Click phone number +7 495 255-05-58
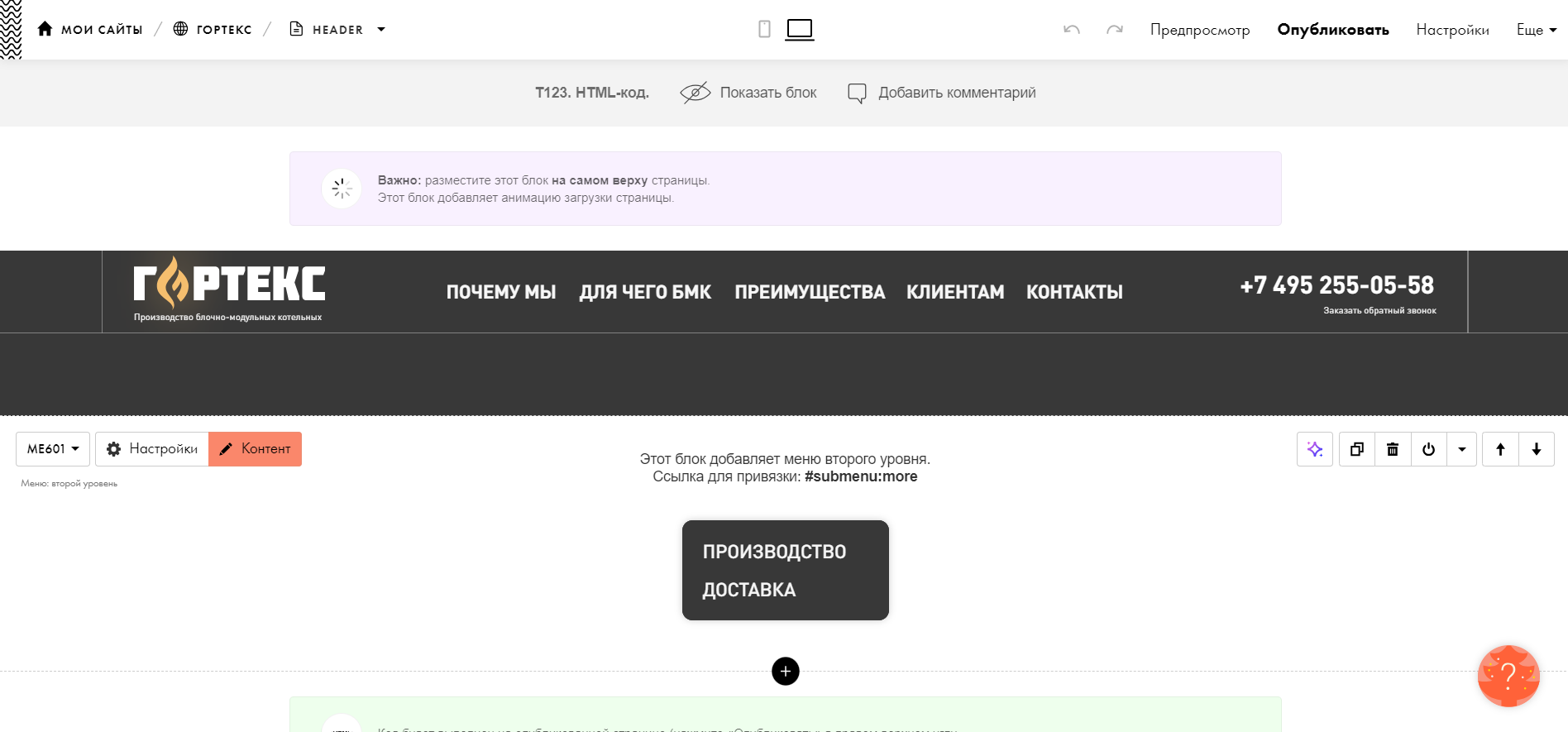 (x=1337, y=285)
